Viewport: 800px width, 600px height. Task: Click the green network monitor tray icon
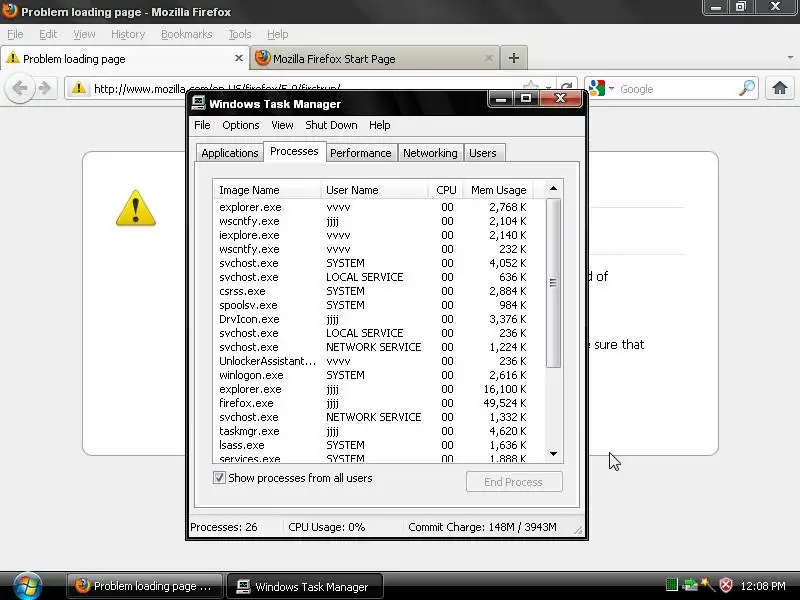671,585
